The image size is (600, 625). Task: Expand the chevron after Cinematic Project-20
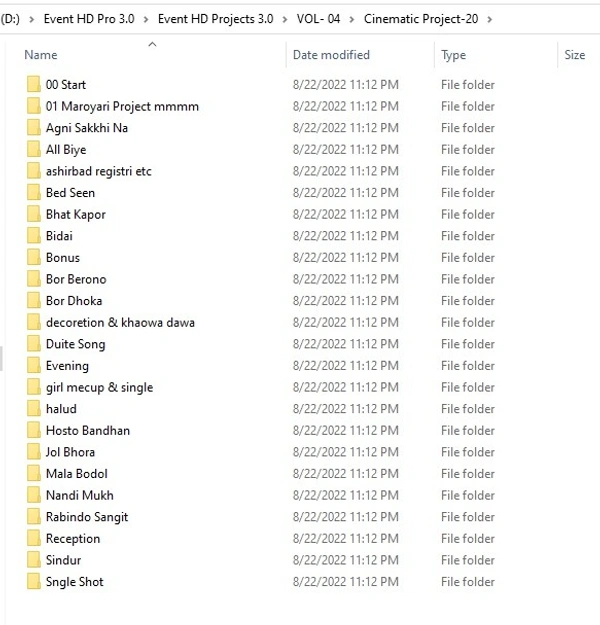(487, 19)
